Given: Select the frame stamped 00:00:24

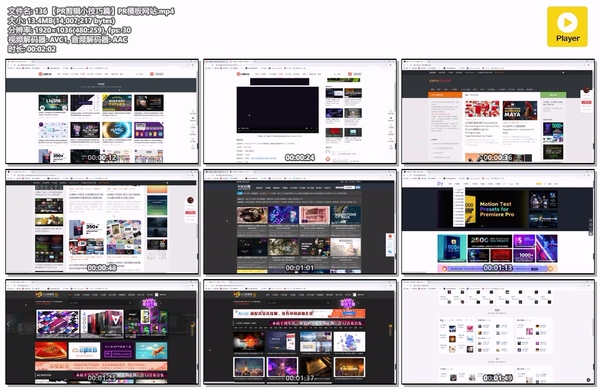Looking at the screenshot, I should coord(300,111).
